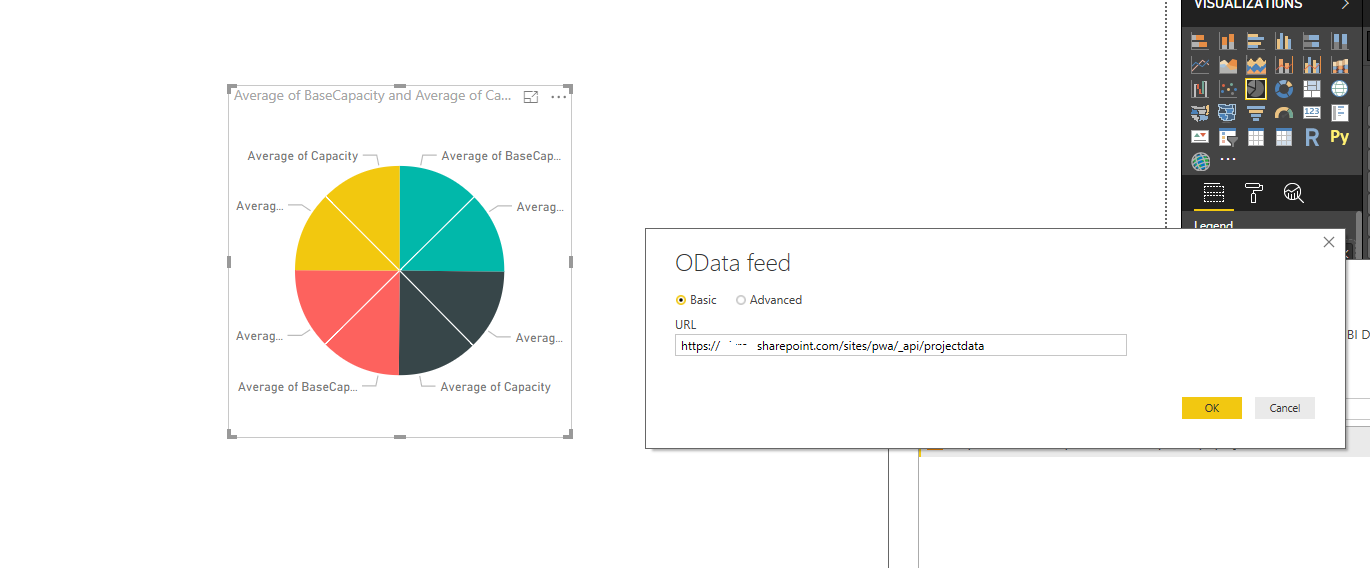Select the KPI visual
1370x568 pixels.
tap(1200, 137)
